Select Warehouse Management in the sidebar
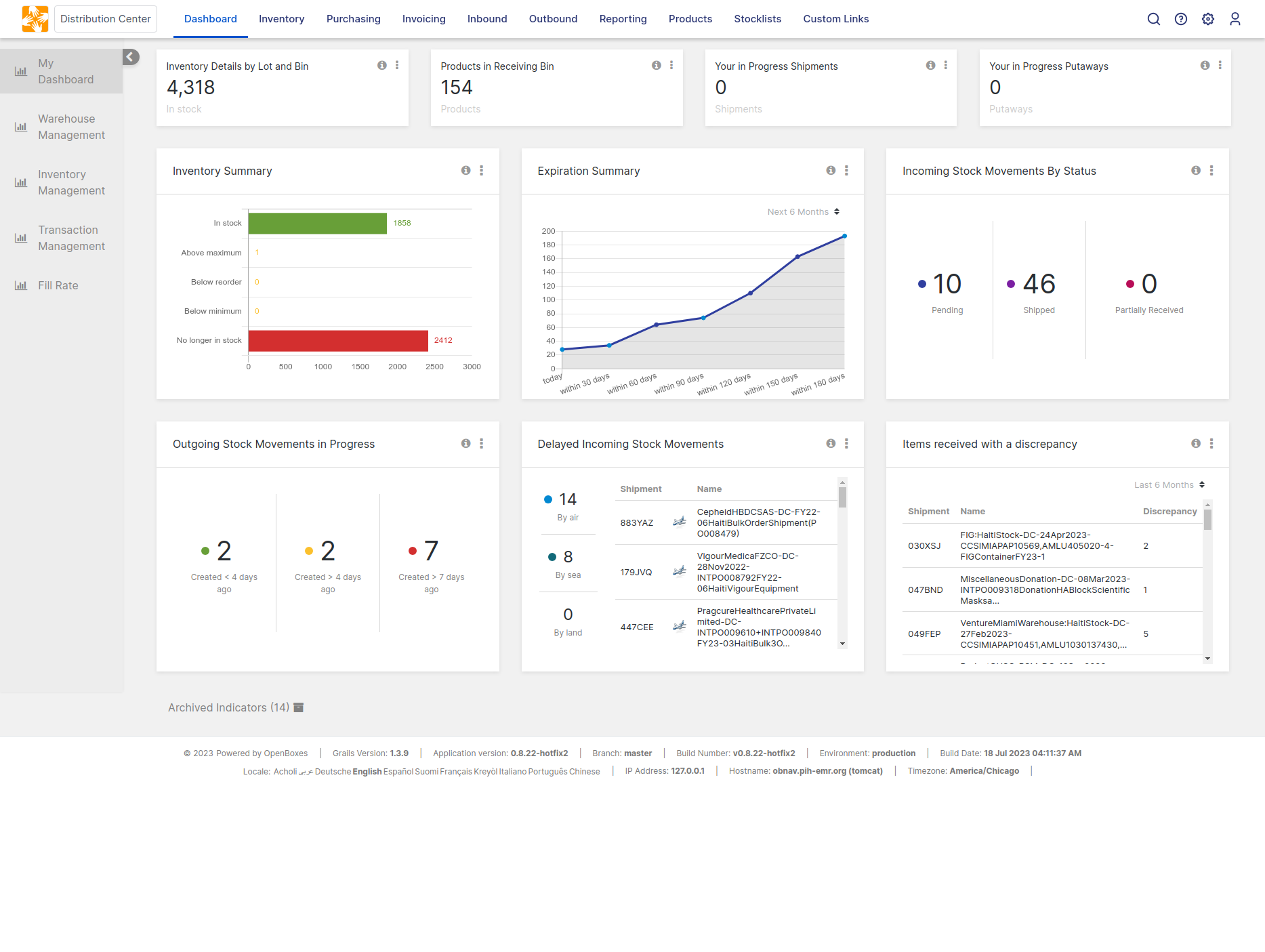This screenshot has height=952, width=1265. 71,127
